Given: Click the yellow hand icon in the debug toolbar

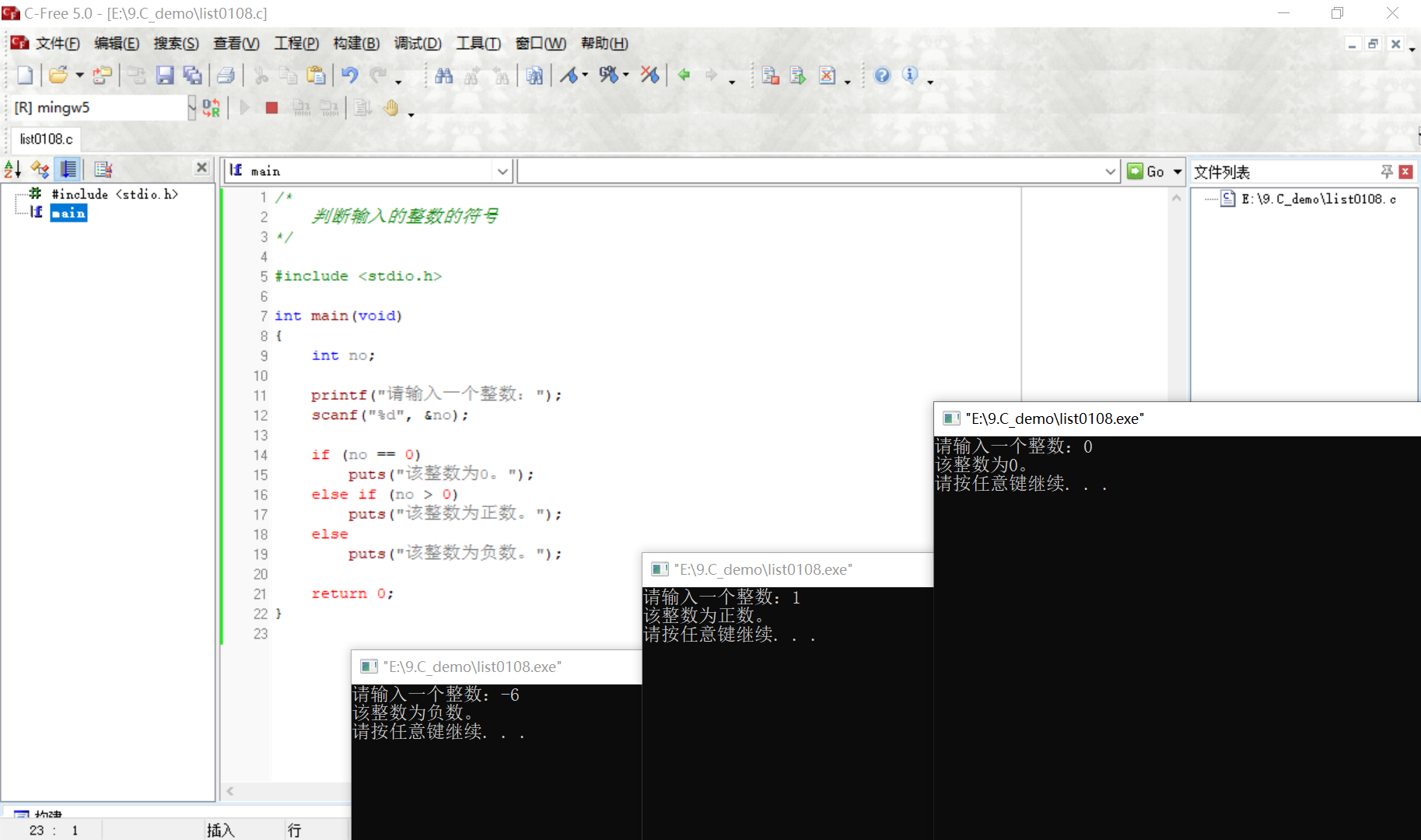Looking at the screenshot, I should click(390, 107).
